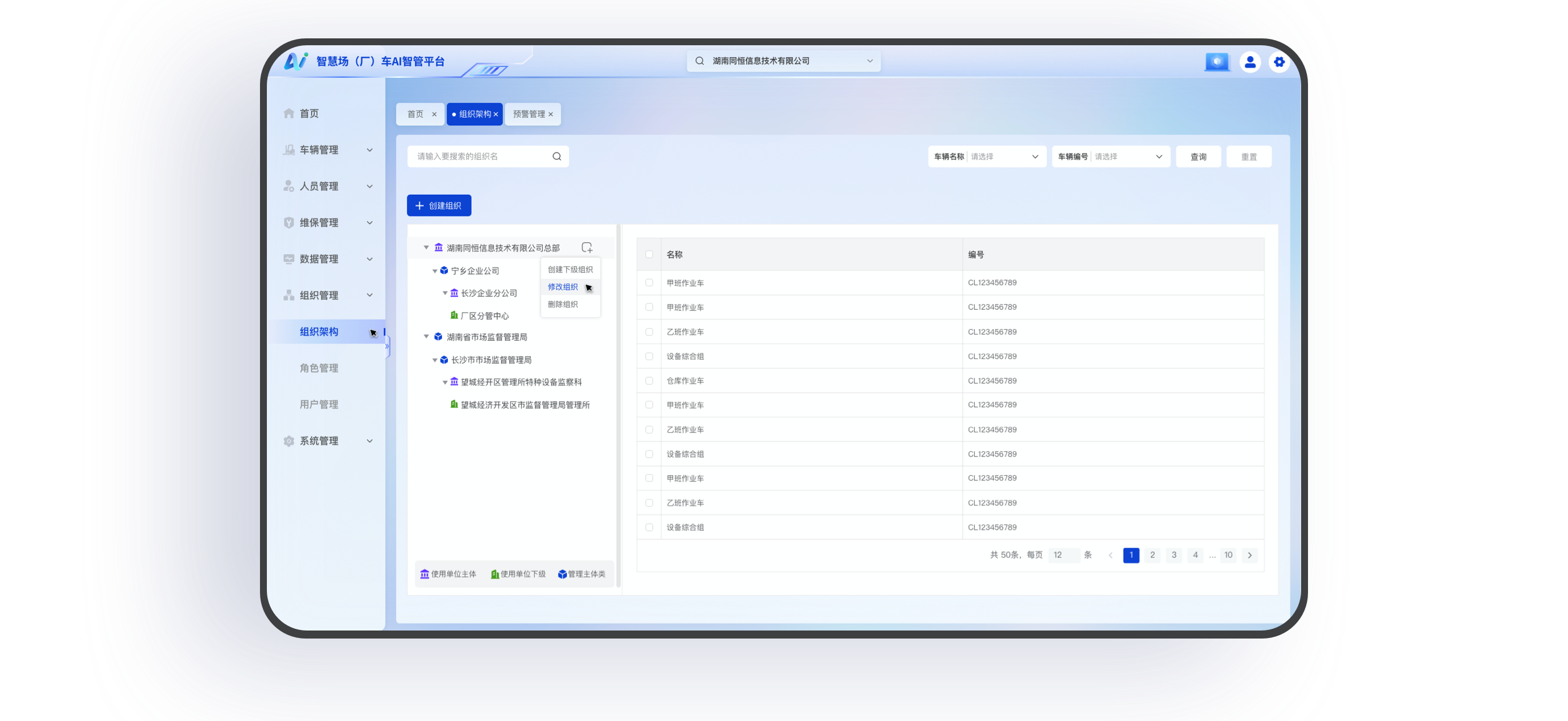The image size is (1568, 721).
Task: Choose 修改组织 from context menu
Action: coord(562,287)
